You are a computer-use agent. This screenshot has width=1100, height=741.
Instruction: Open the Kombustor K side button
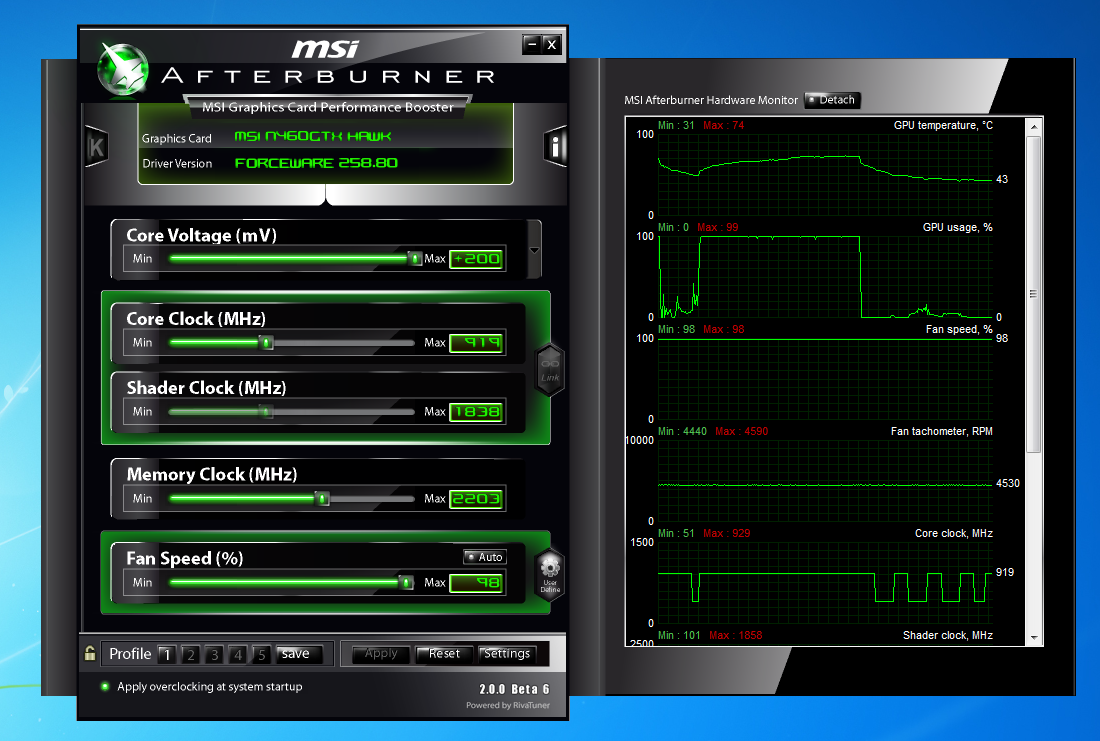[x=96, y=147]
